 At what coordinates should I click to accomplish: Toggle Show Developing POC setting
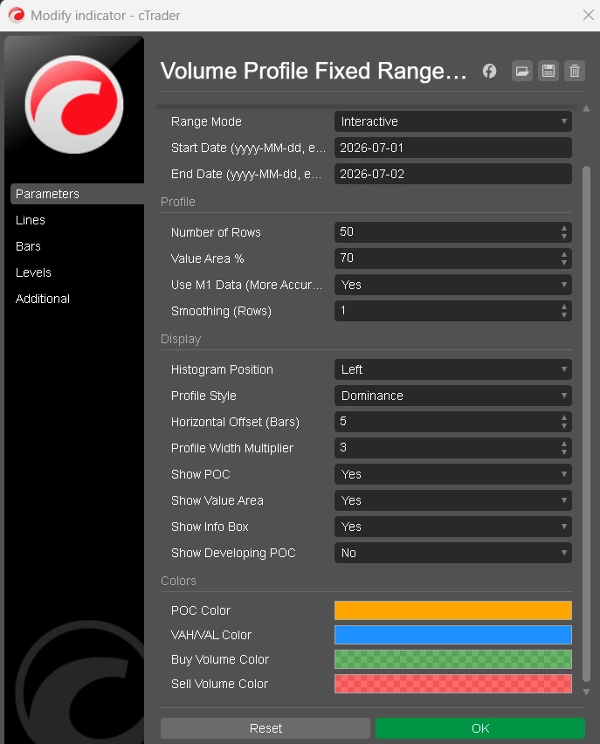coord(453,552)
